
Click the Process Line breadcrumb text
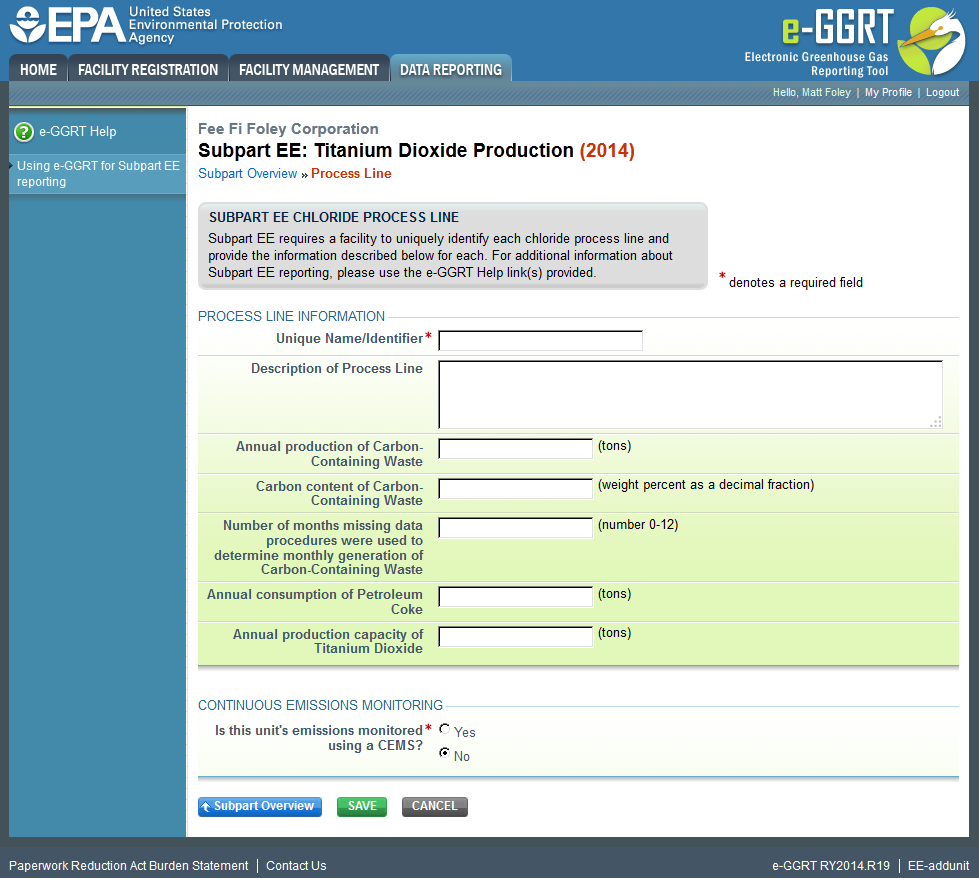pyautogui.click(x=351, y=174)
